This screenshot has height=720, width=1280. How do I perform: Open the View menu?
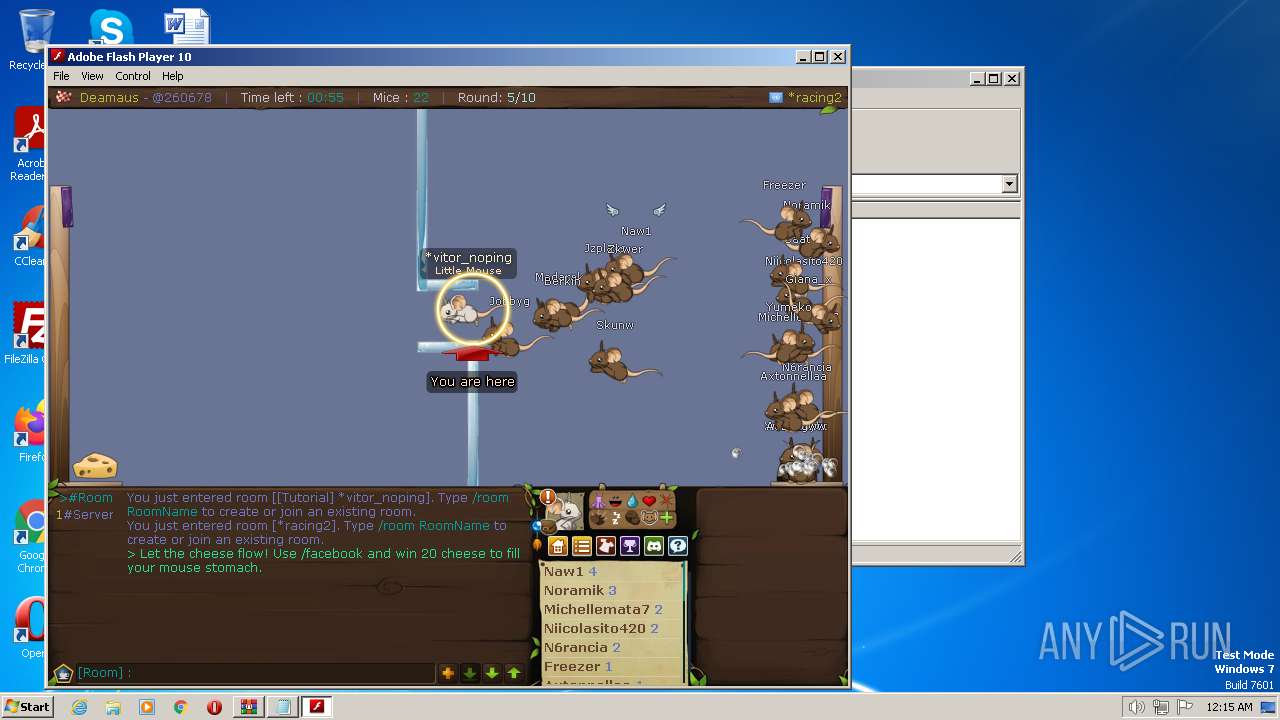[x=92, y=76]
